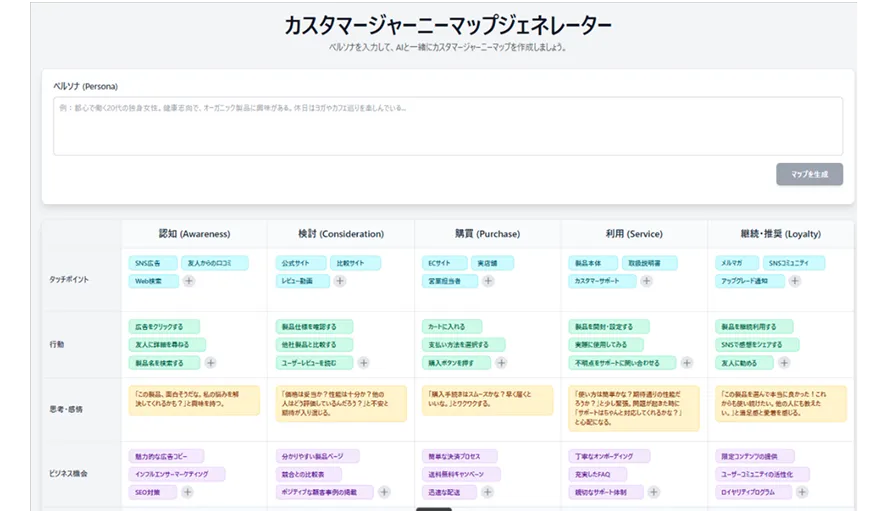This screenshot has width=885, height=511.
Task: Click plus icon next to 不明点をサポートに問い合わせる
Action: pyautogui.click(x=674, y=363)
